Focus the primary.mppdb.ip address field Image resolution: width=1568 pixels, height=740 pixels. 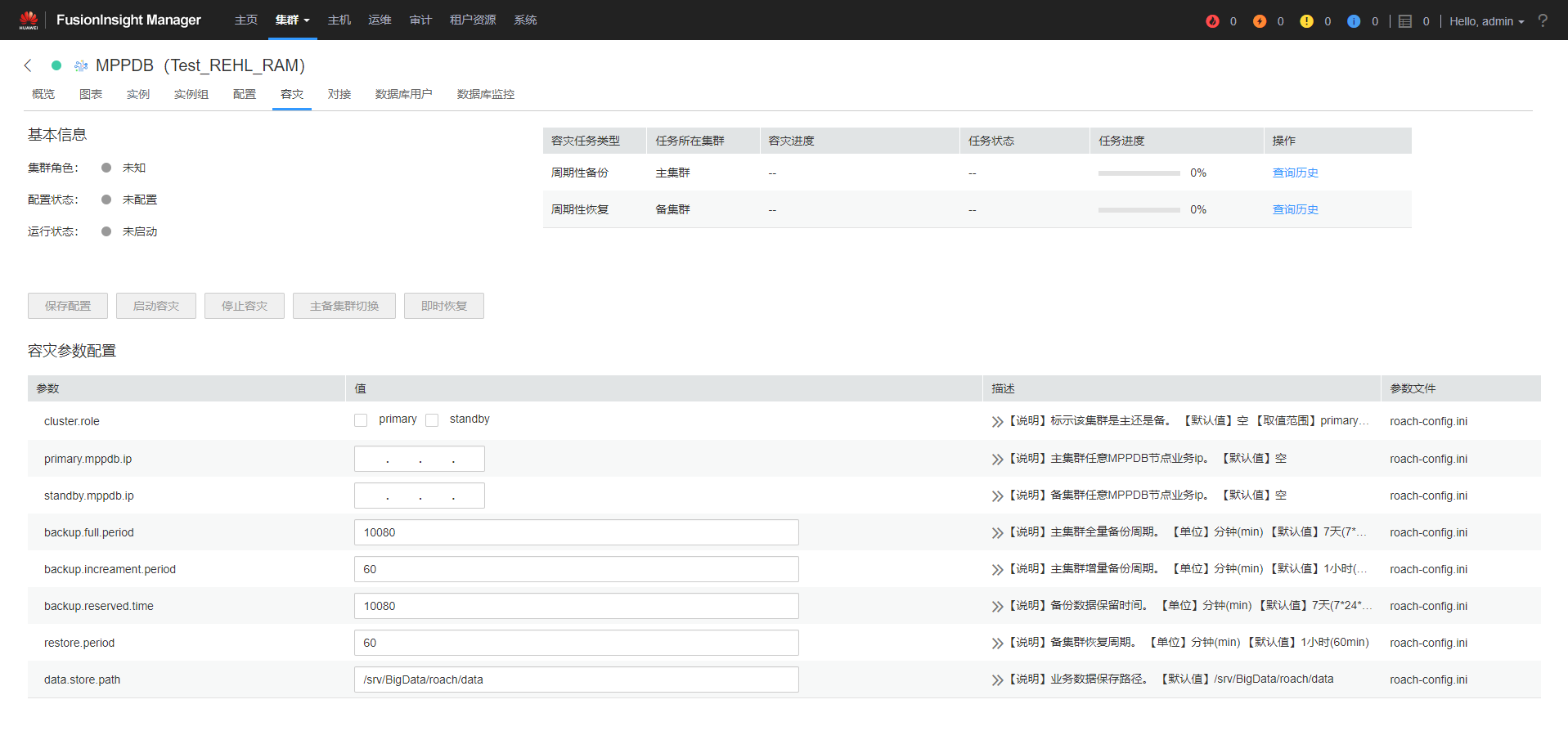click(420, 459)
